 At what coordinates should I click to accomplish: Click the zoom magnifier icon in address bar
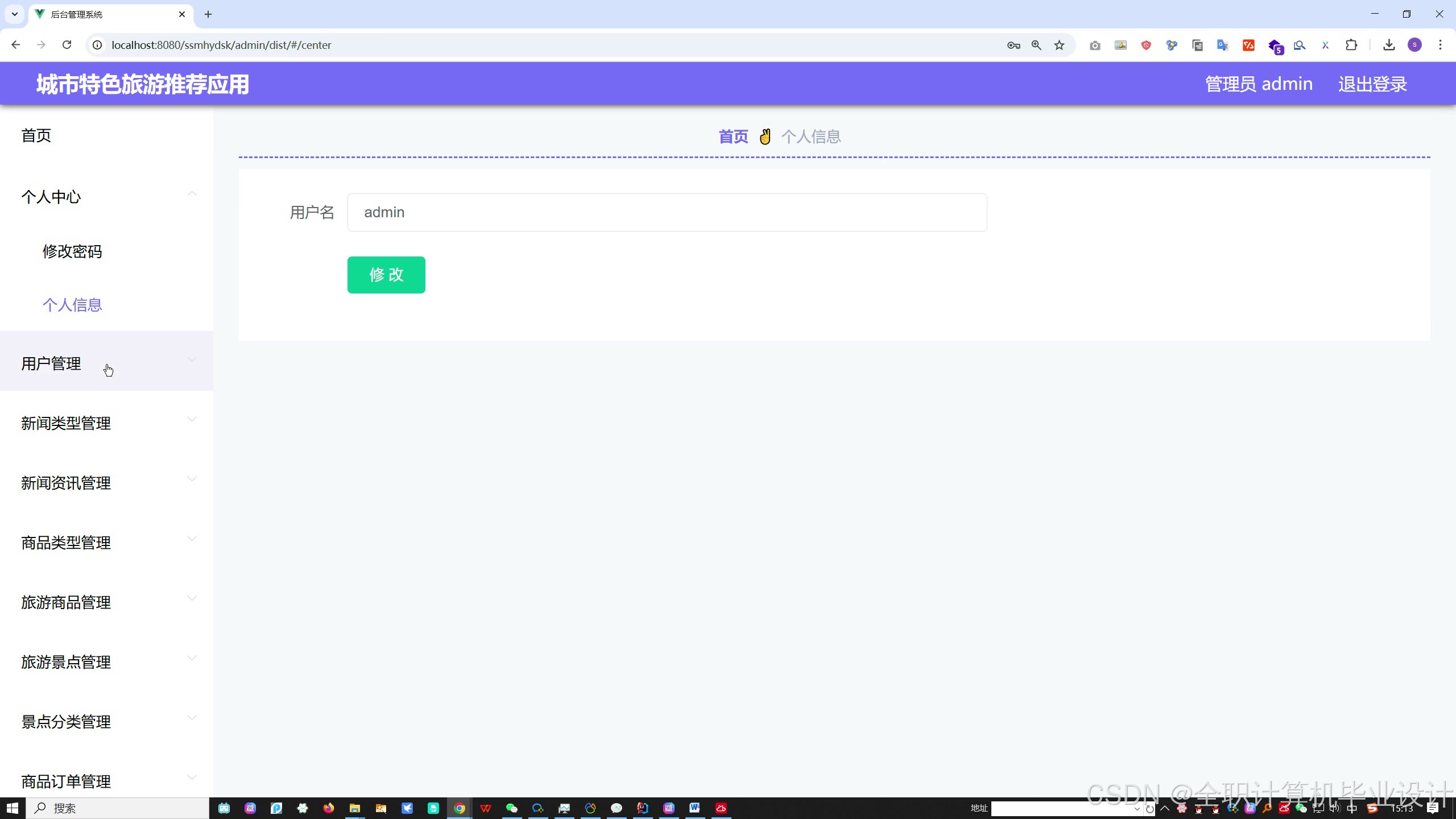(x=1036, y=45)
